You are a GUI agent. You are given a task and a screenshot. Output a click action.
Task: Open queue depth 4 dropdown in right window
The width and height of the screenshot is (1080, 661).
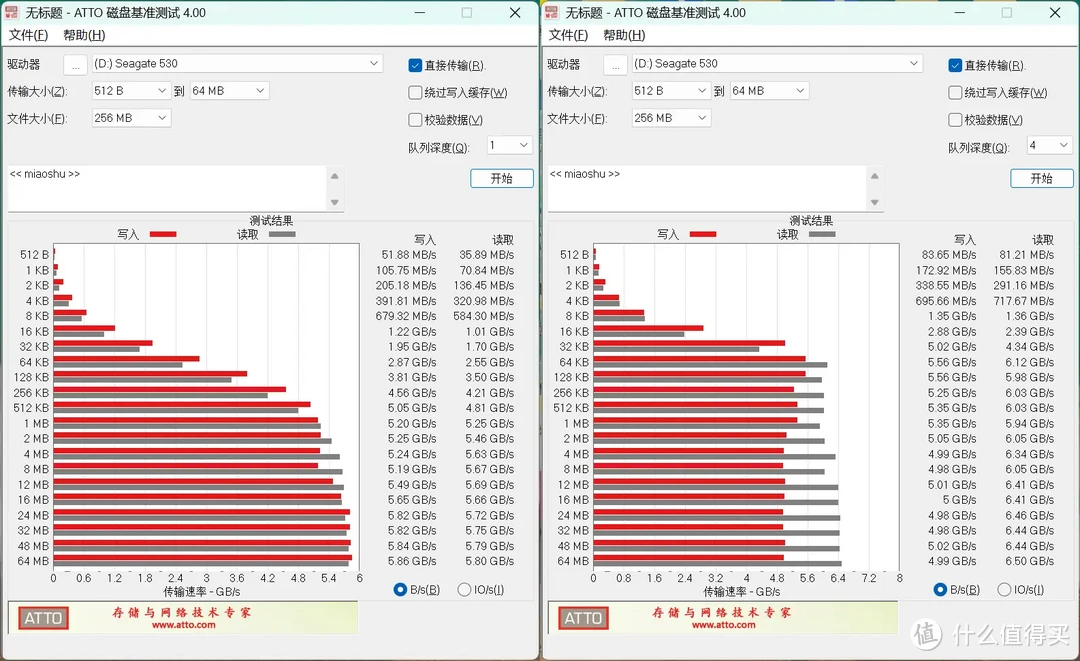coord(1049,145)
